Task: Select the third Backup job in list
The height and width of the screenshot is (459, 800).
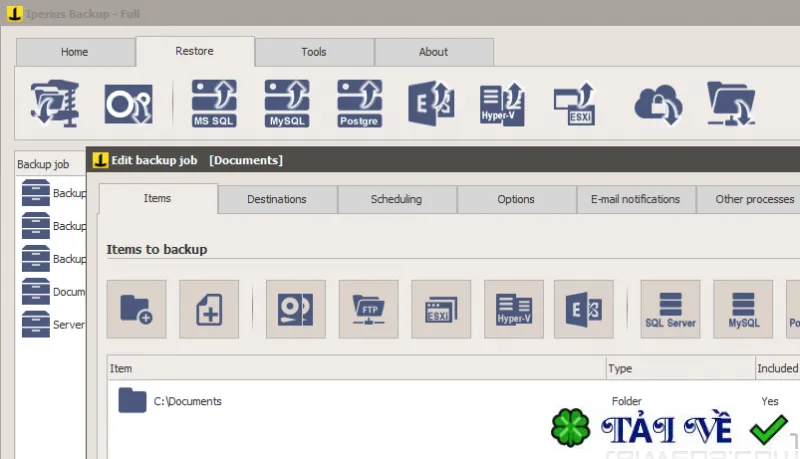Action: 53,259
